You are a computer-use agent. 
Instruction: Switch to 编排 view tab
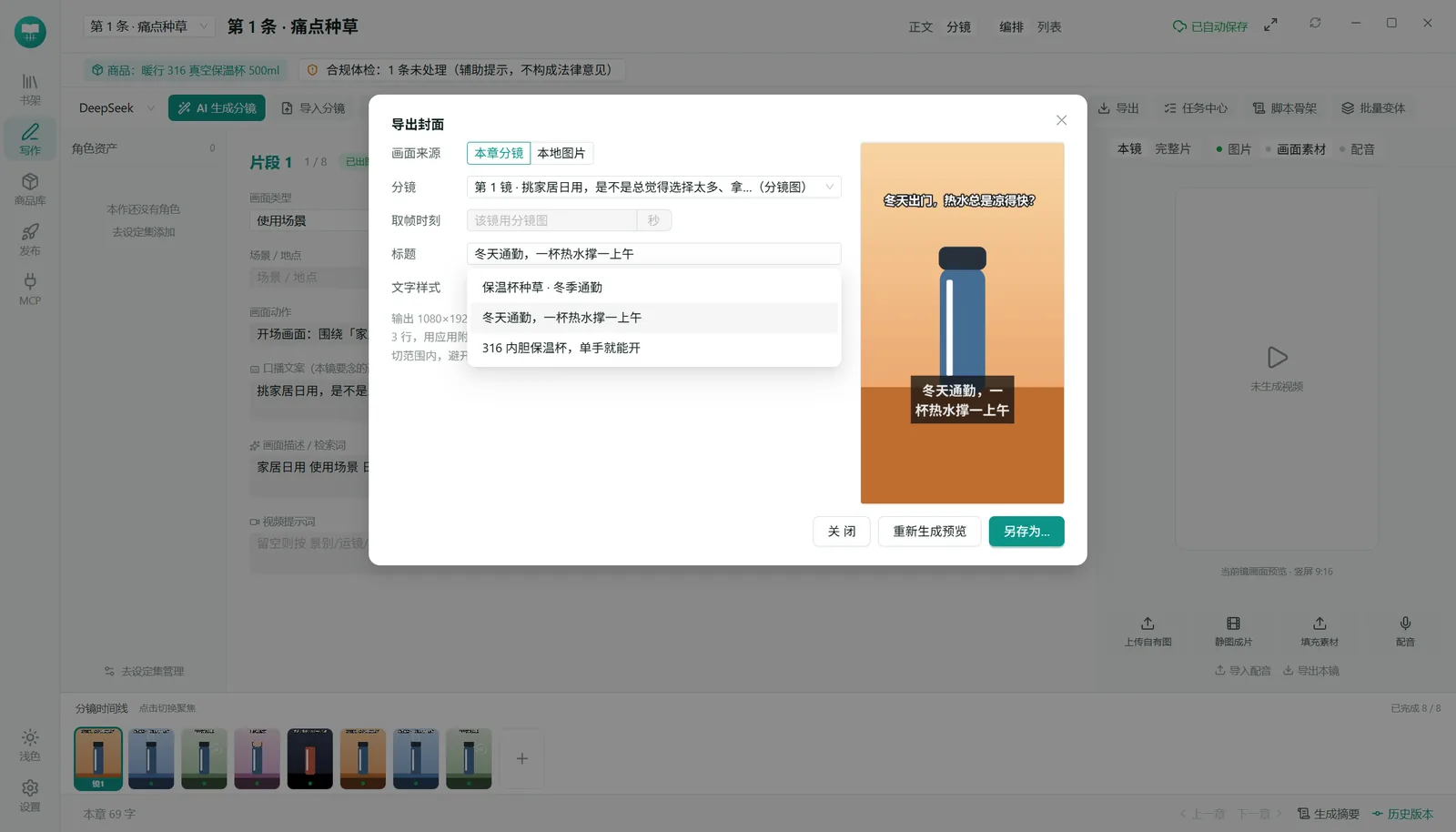[x=1011, y=27]
